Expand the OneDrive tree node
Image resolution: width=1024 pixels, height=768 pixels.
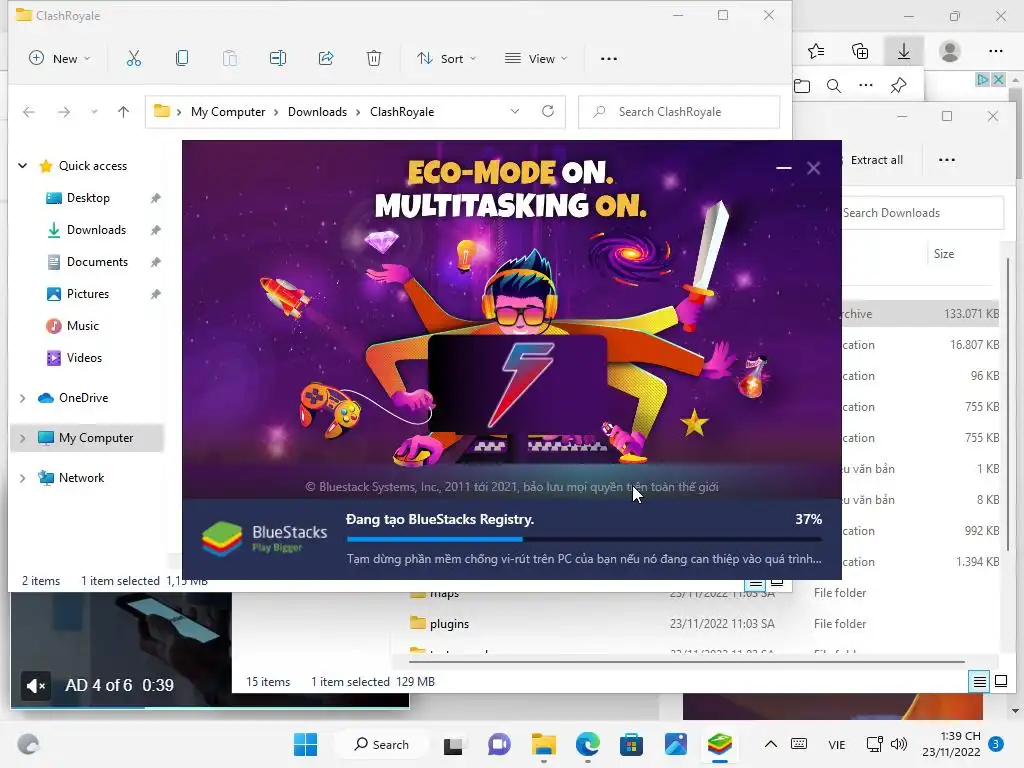tap(23, 398)
